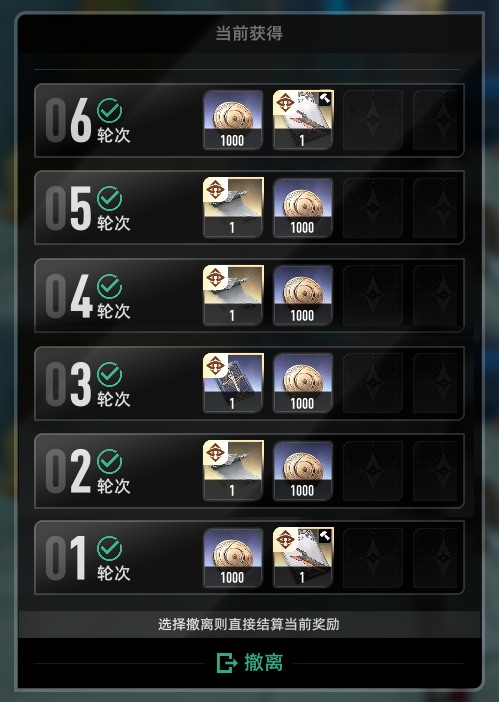Image resolution: width=499 pixels, height=702 pixels.
Task: Click the round 06 green completion checkmark
Action: [x=110, y=111]
